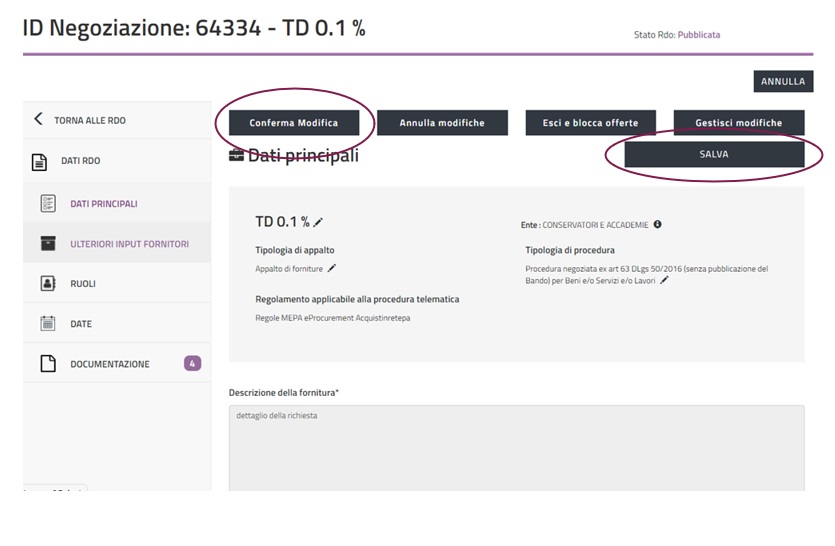Image resolution: width=835 pixels, height=546 pixels.
Task: Click the Ruoli person icon in sidebar
Action: [47, 284]
